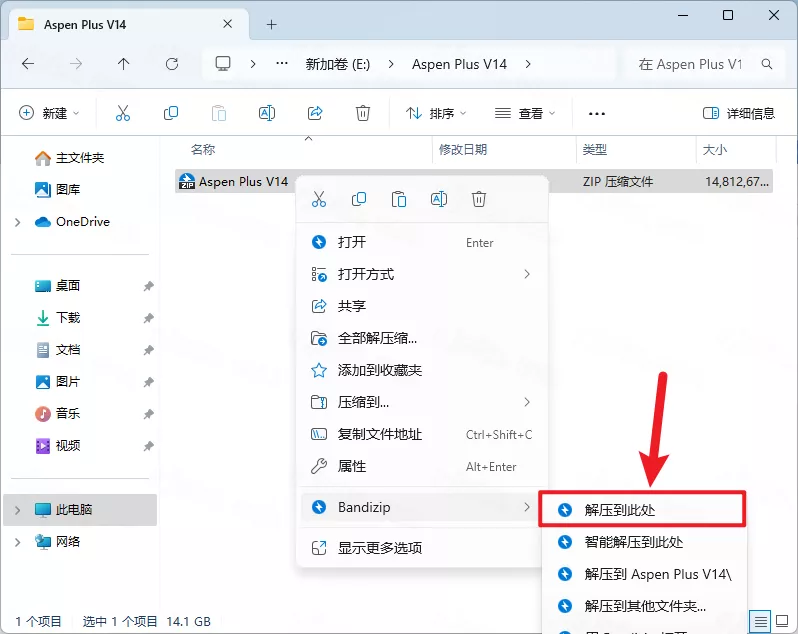Image resolution: width=798 pixels, height=634 pixels.
Task: Expand the 此电脑 tree node
Action: 17,510
